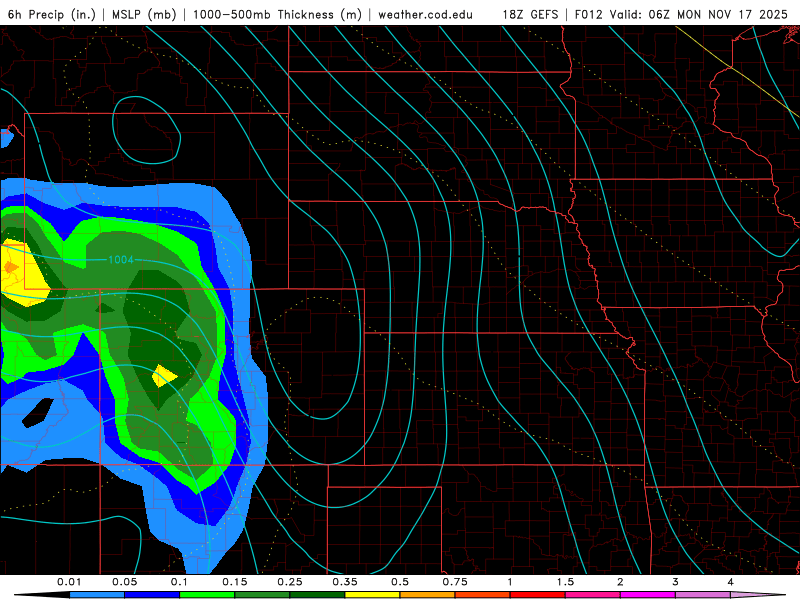The height and width of the screenshot is (600, 800).
Task: Click the colorbar label reading 2
Action: click(x=620, y=582)
